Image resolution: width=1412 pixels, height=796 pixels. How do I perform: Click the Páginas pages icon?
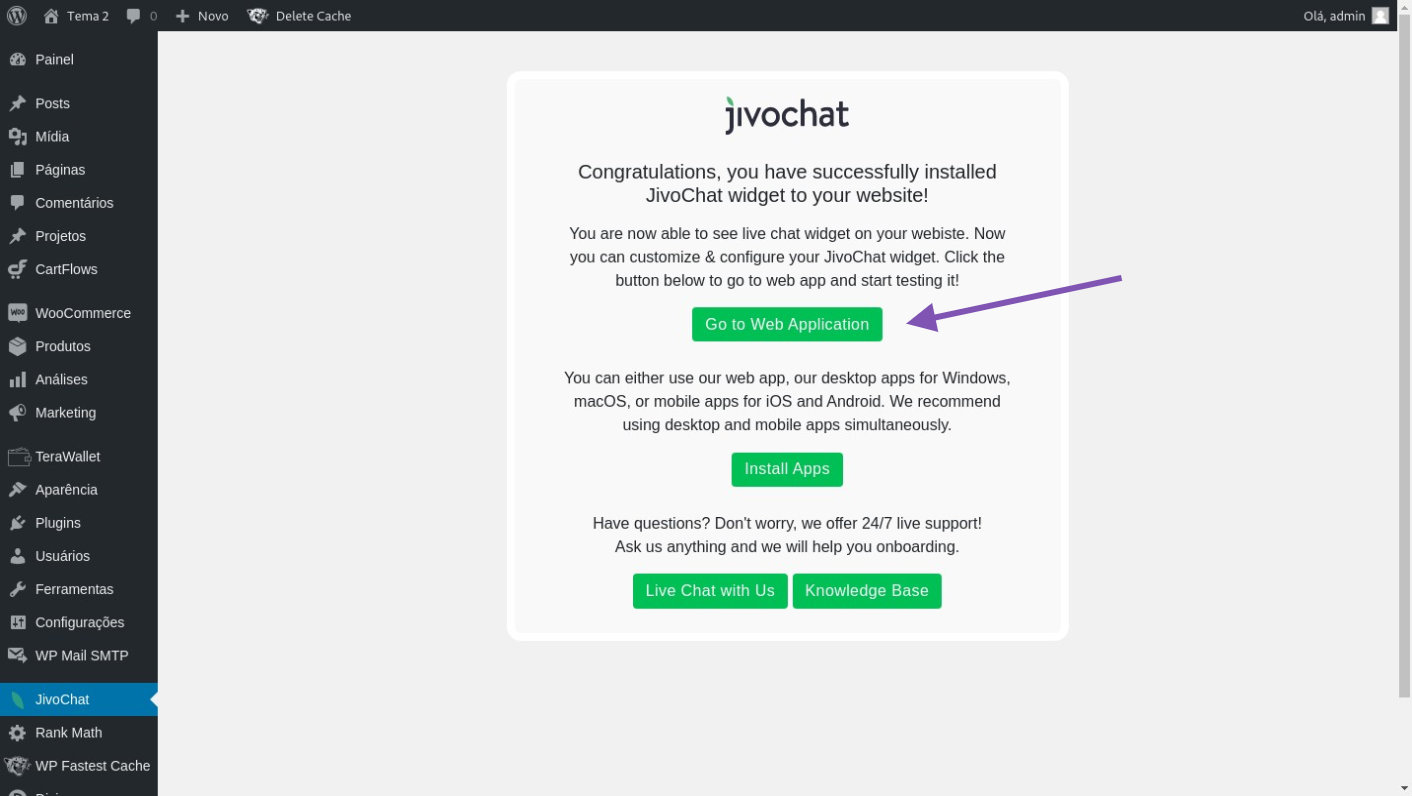point(17,170)
